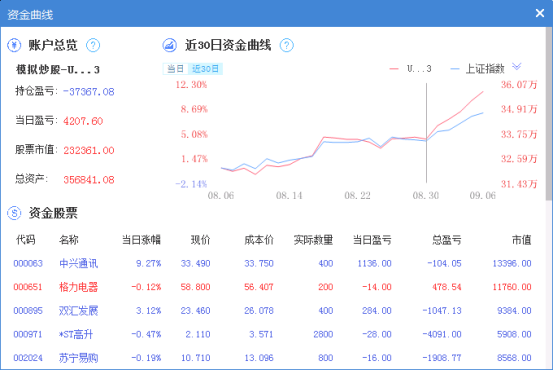Click 总资产 value 356841.08
Screen dimensions: 554x370
click(89, 180)
